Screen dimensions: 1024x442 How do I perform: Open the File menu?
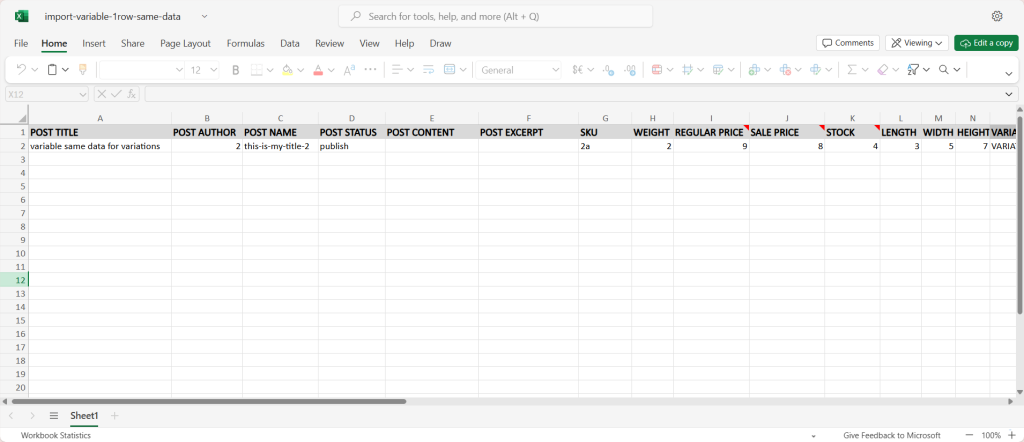21,43
